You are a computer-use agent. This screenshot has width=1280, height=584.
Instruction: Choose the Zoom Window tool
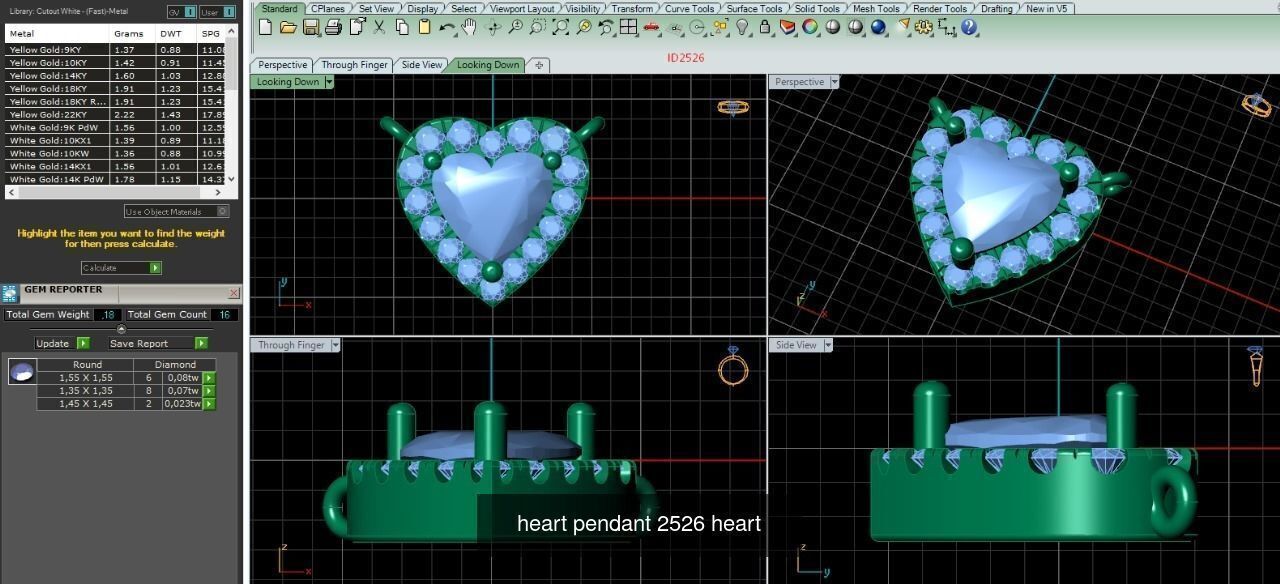[x=537, y=27]
